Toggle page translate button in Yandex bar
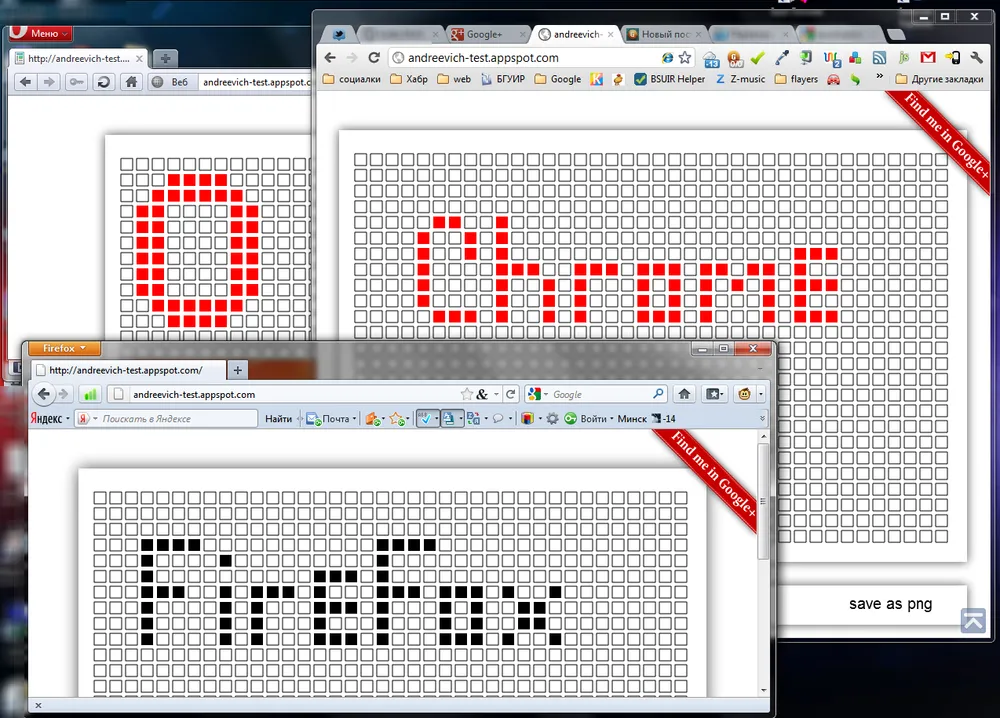1000x718 pixels. [451, 419]
